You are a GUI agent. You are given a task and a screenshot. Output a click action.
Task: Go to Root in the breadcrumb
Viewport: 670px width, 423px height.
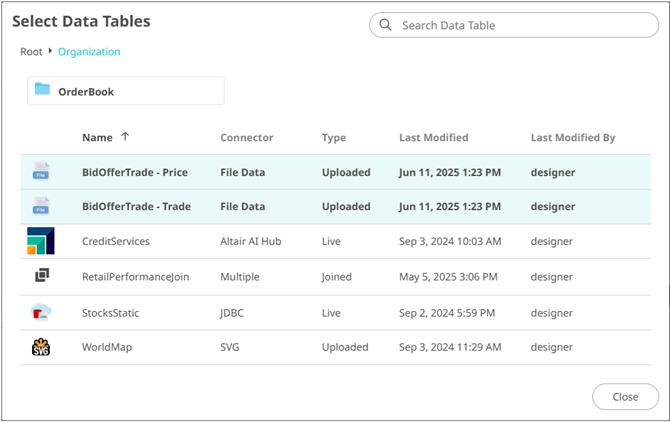click(31, 52)
